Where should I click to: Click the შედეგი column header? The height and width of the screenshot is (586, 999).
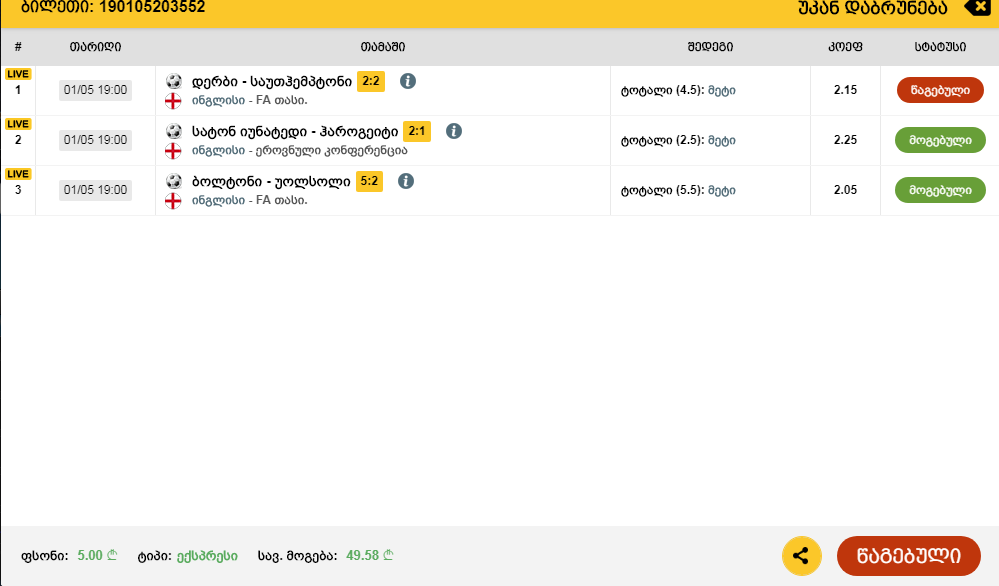(x=710, y=46)
